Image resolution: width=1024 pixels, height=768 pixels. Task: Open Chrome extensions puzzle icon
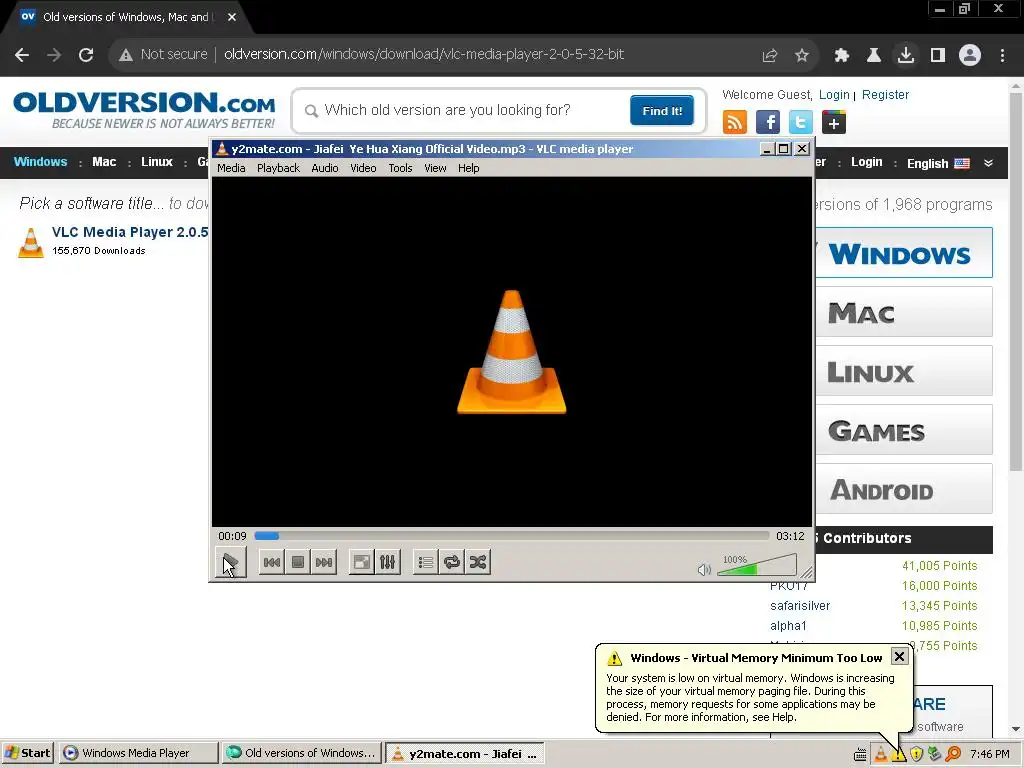pos(842,56)
